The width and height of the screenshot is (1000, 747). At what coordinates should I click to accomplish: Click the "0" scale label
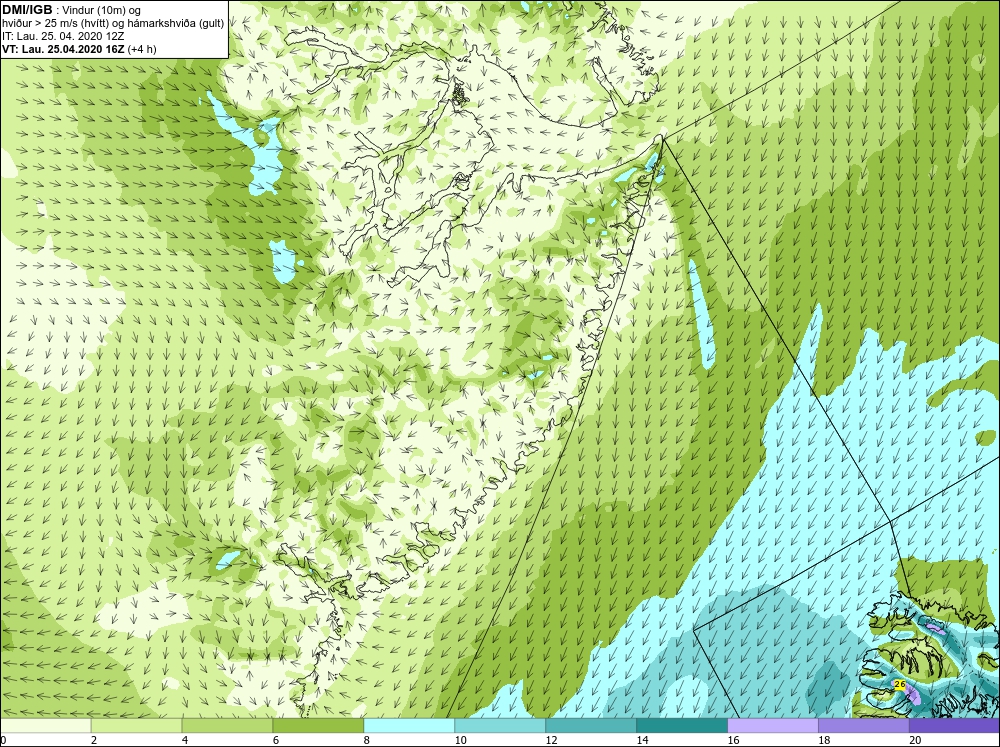(3, 740)
